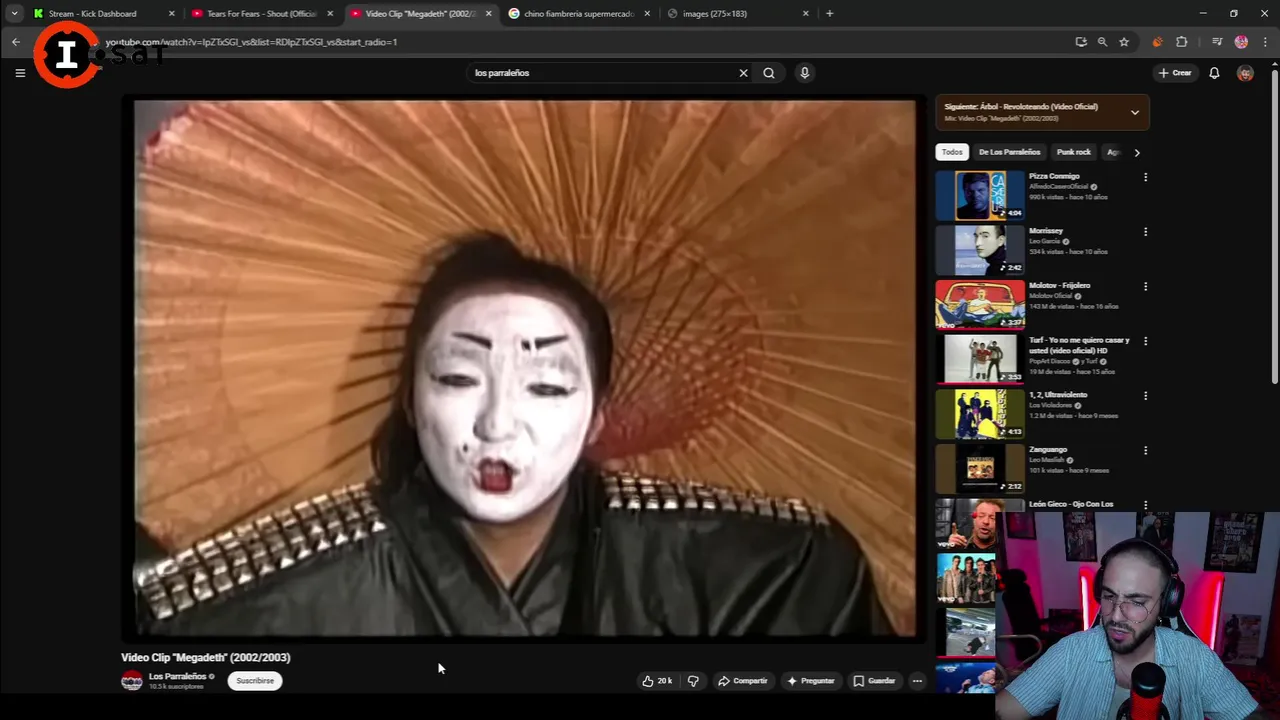This screenshot has width=1280, height=720.
Task: Open options menu for Turf video
Action: pyautogui.click(x=1145, y=341)
